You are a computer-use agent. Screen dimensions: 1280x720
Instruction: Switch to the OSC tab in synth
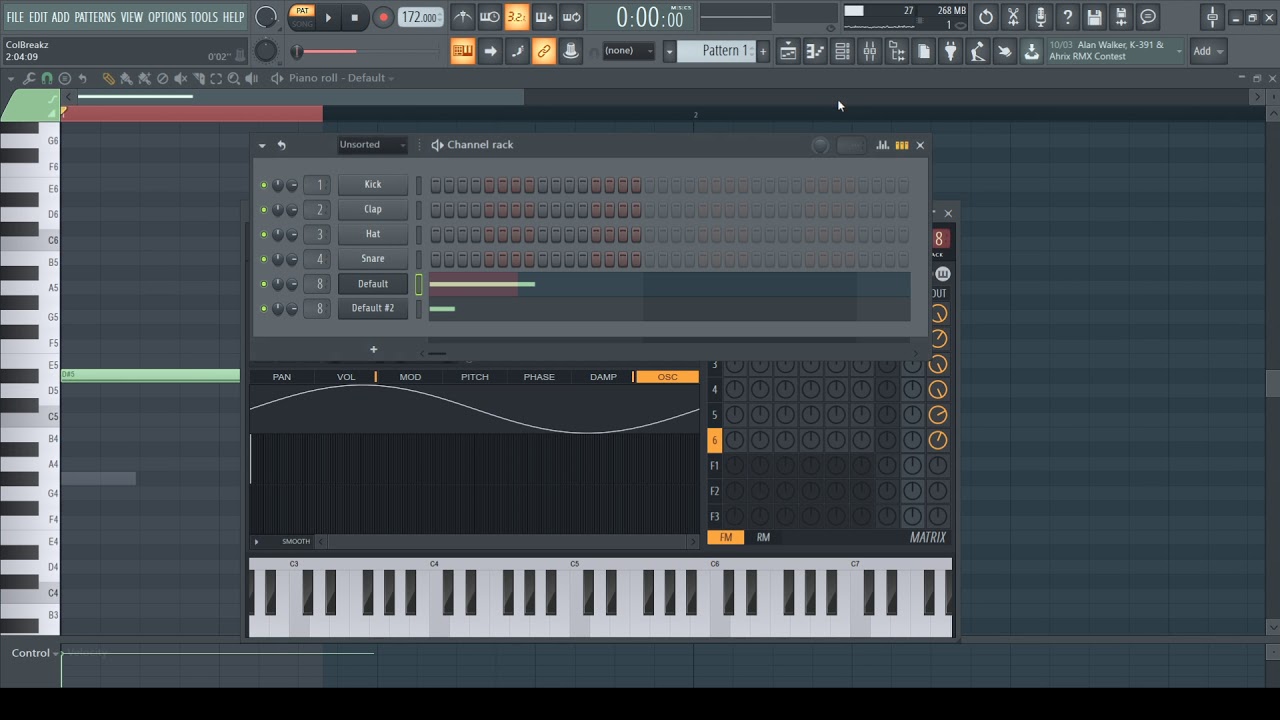[667, 377]
